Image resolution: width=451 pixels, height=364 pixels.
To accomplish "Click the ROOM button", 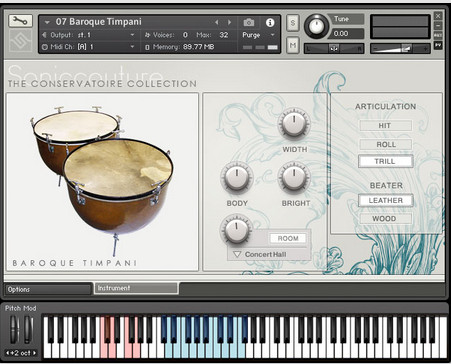I will click(x=288, y=238).
